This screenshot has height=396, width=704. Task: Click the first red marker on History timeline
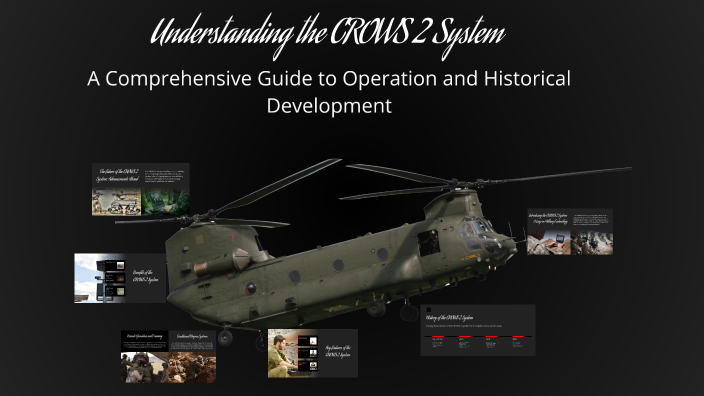tap(438, 336)
